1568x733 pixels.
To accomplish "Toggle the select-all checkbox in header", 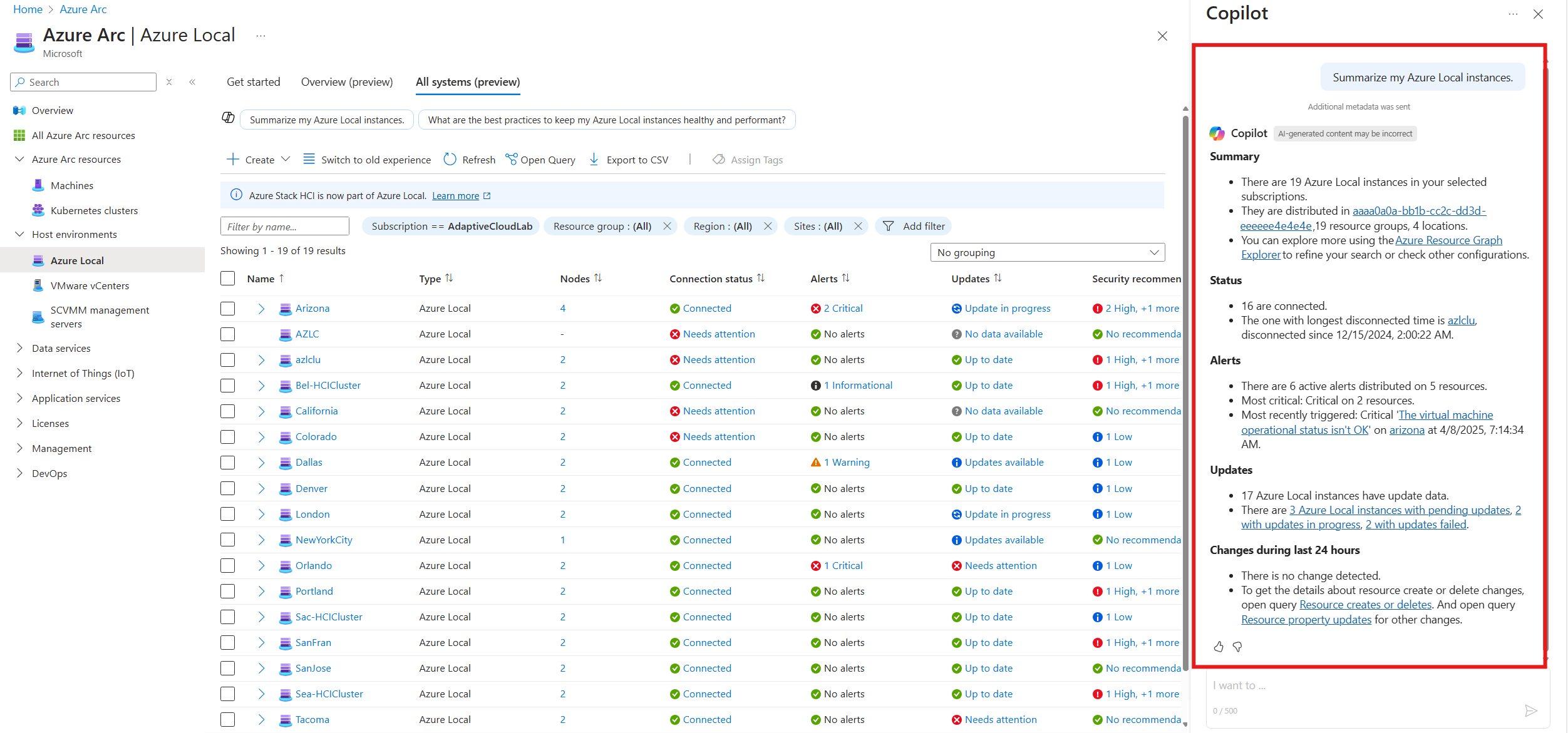I will click(x=227, y=279).
